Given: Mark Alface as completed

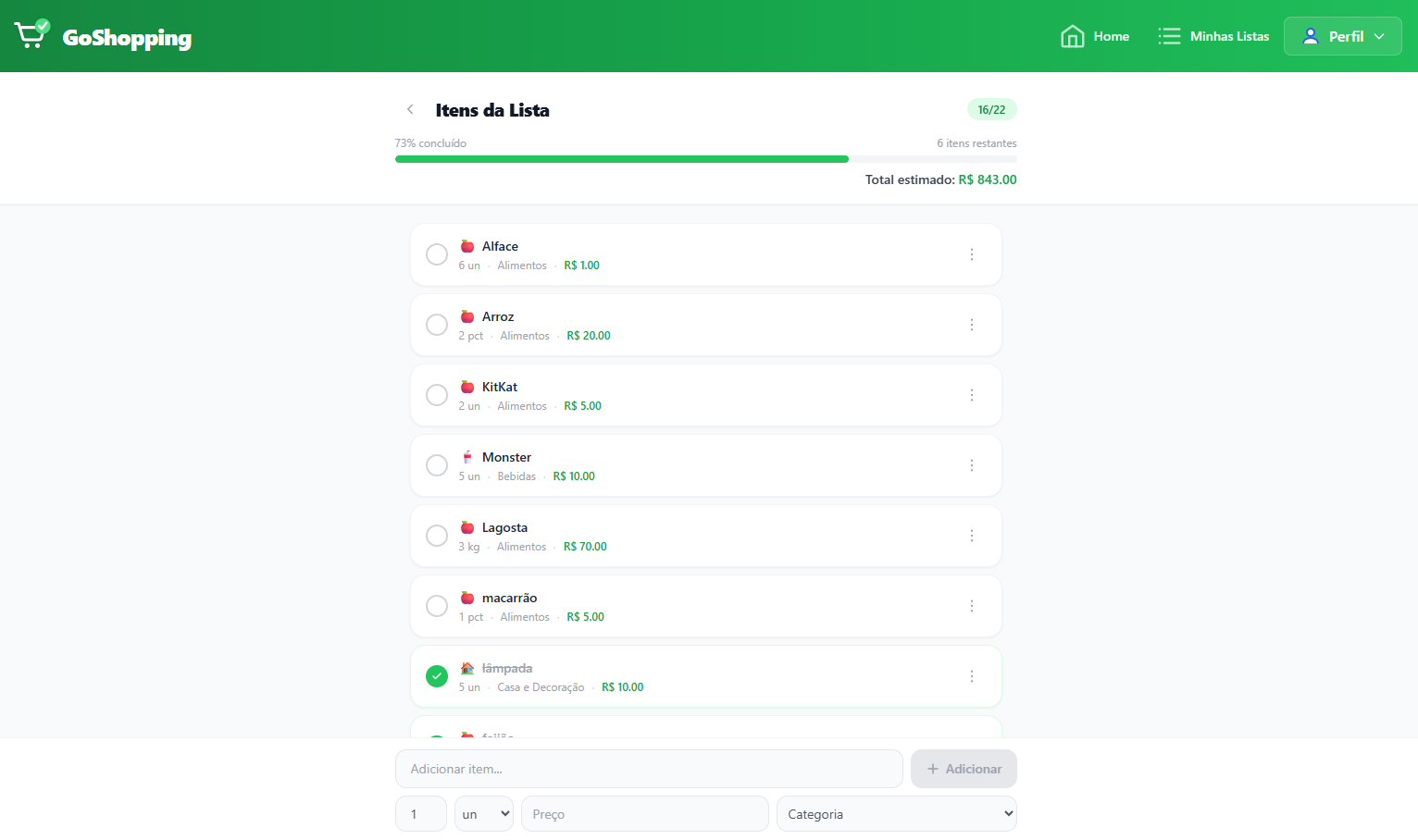Looking at the screenshot, I should point(437,254).
